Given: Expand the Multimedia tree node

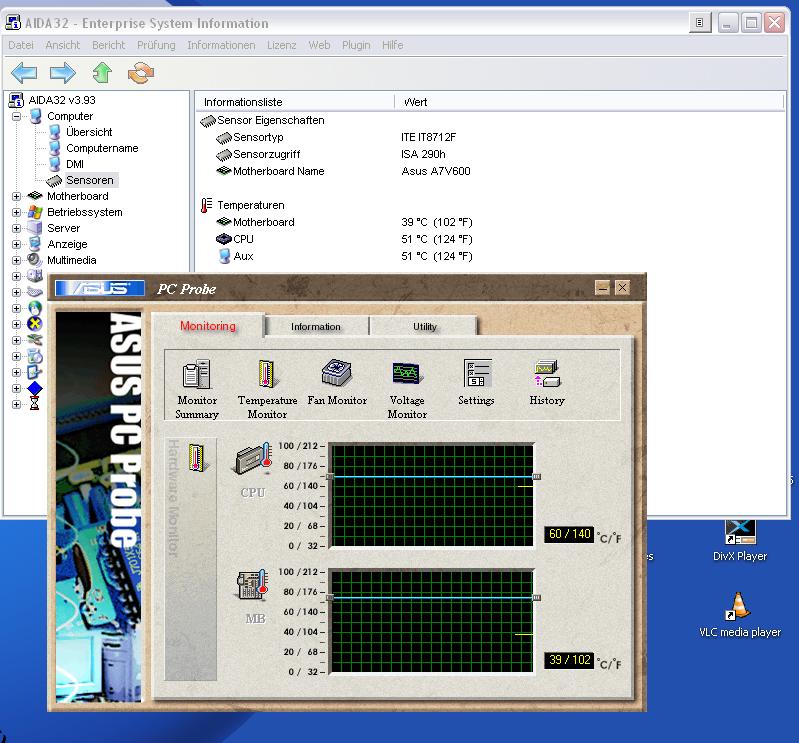Looking at the screenshot, I should point(16,260).
